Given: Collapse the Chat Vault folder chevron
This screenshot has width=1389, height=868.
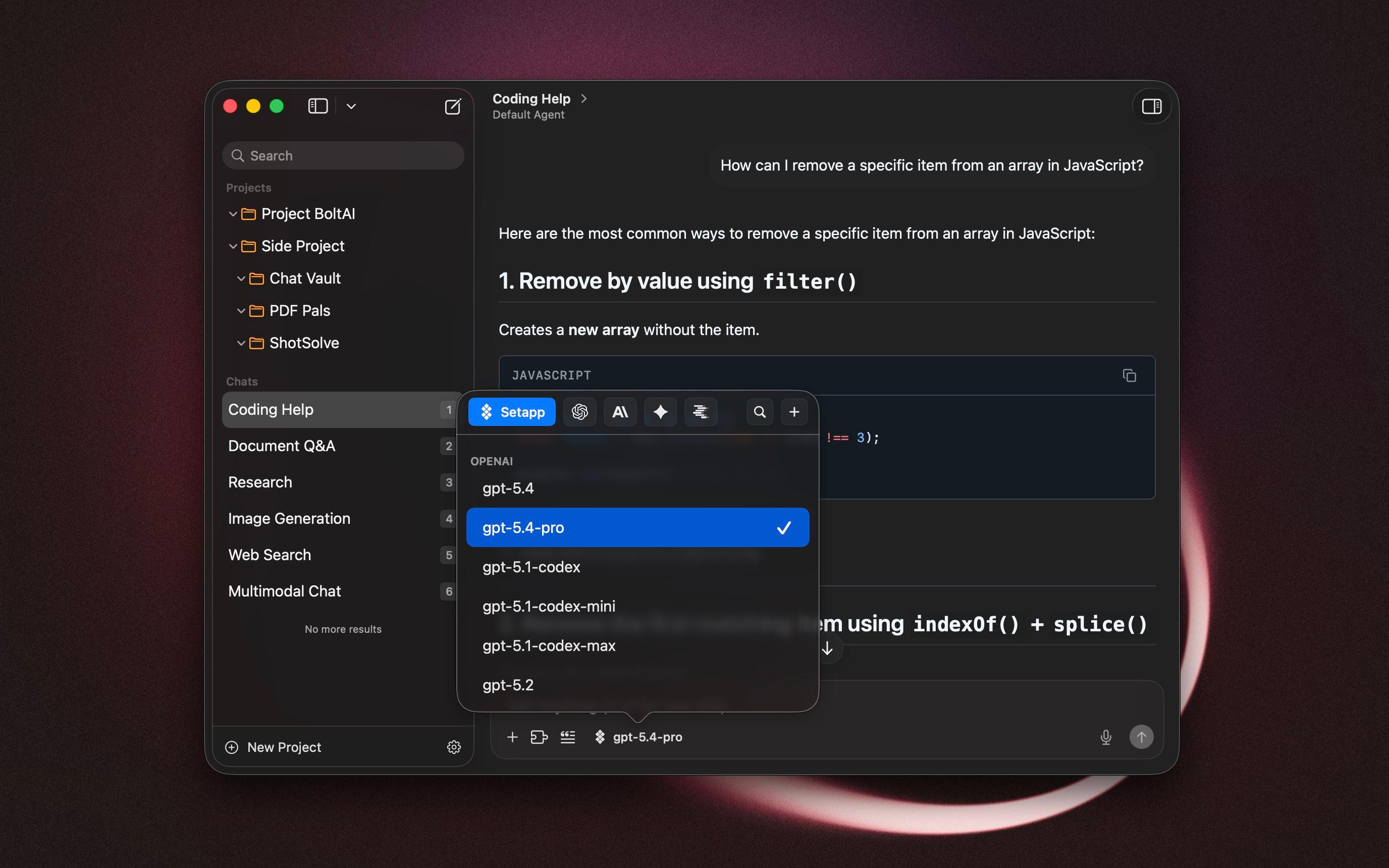Looking at the screenshot, I should pos(241,279).
